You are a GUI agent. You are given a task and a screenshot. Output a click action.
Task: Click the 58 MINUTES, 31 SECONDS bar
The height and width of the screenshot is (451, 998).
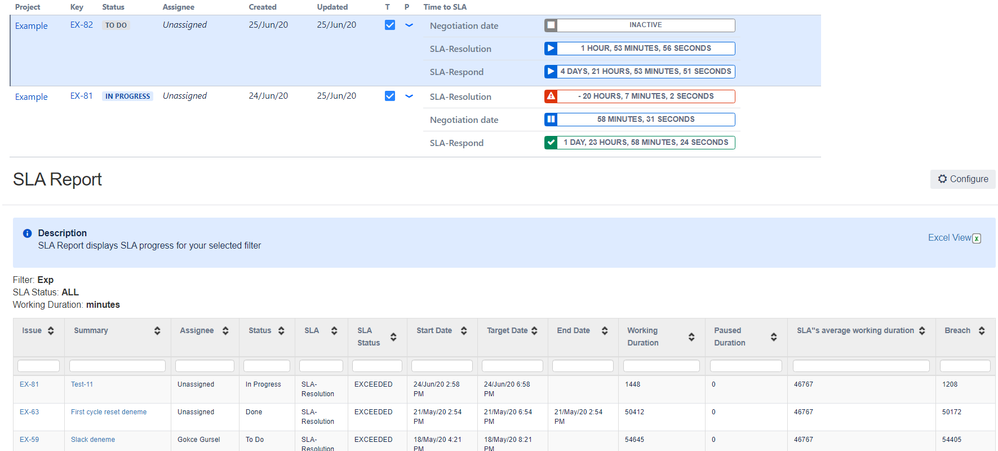tap(640, 119)
